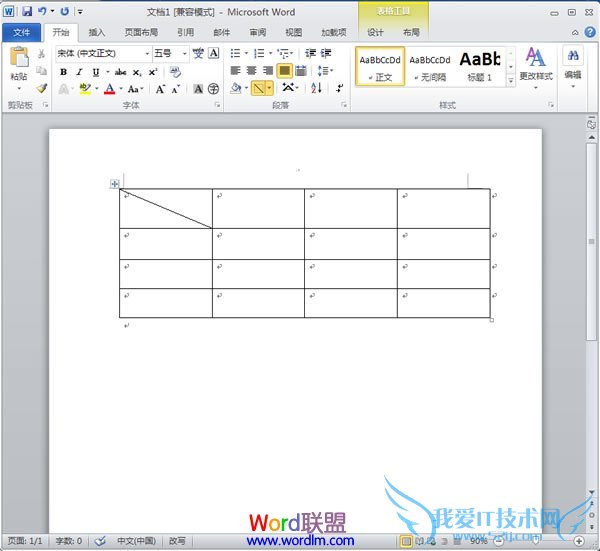Expand numbering list dropdown arrow
Viewport: 600px width, 551px height.
pyautogui.click(x=270, y=53)
